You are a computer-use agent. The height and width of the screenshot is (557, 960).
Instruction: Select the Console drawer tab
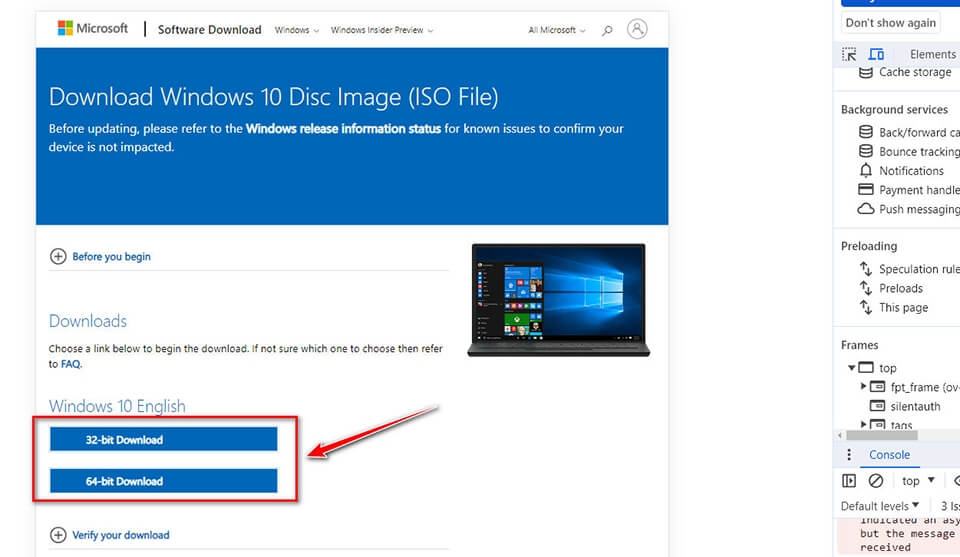[x=889, y=455]
